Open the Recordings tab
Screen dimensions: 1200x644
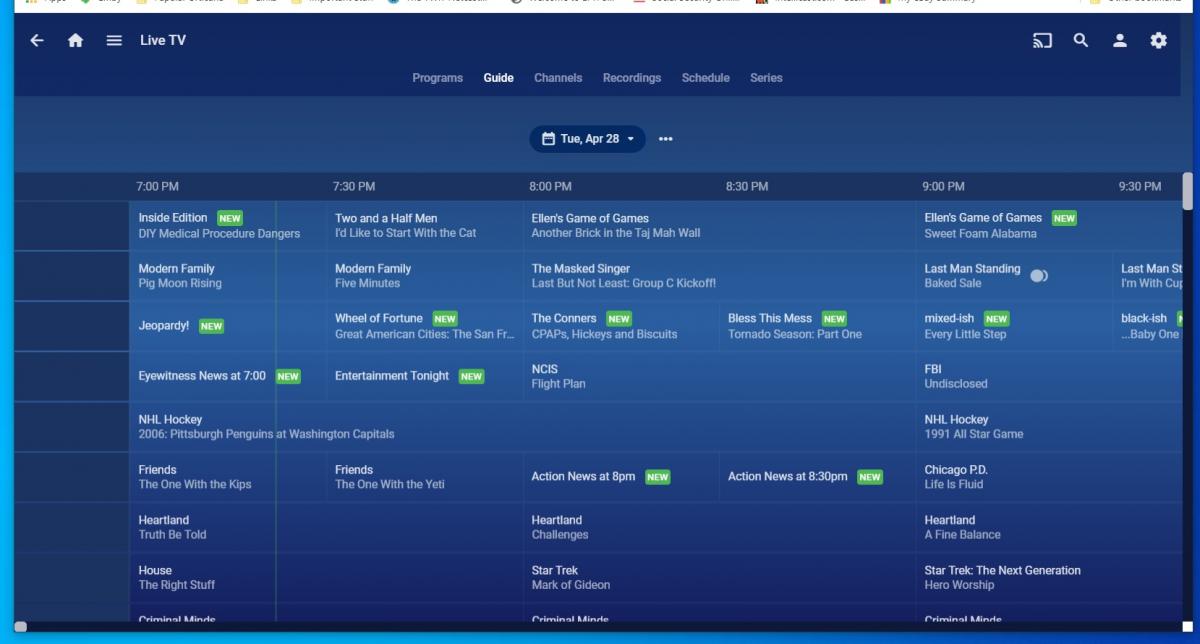(x=632, y=78)
